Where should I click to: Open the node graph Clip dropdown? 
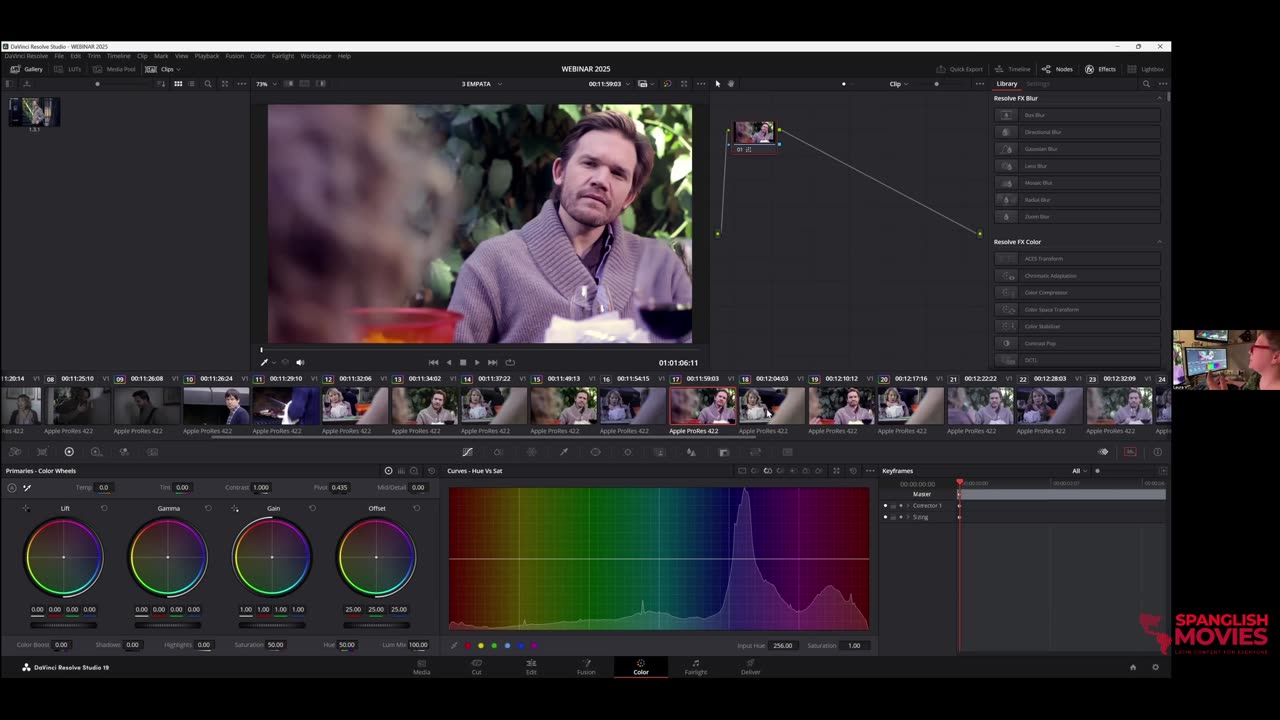(899, 84)
